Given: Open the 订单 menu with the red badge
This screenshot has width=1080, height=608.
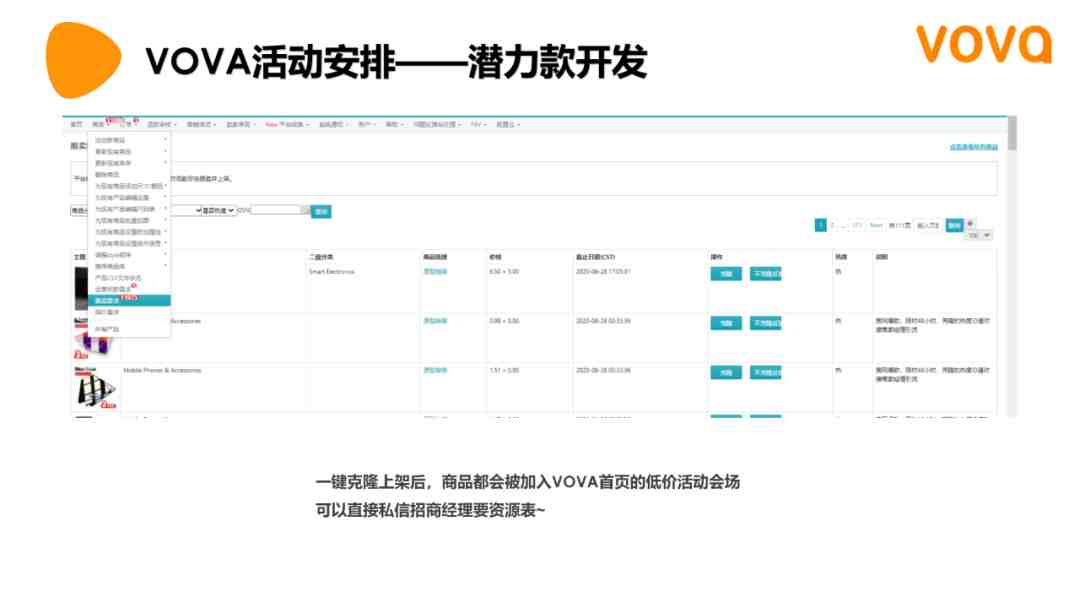Looking at the screenshot, I should pos(127,124).
